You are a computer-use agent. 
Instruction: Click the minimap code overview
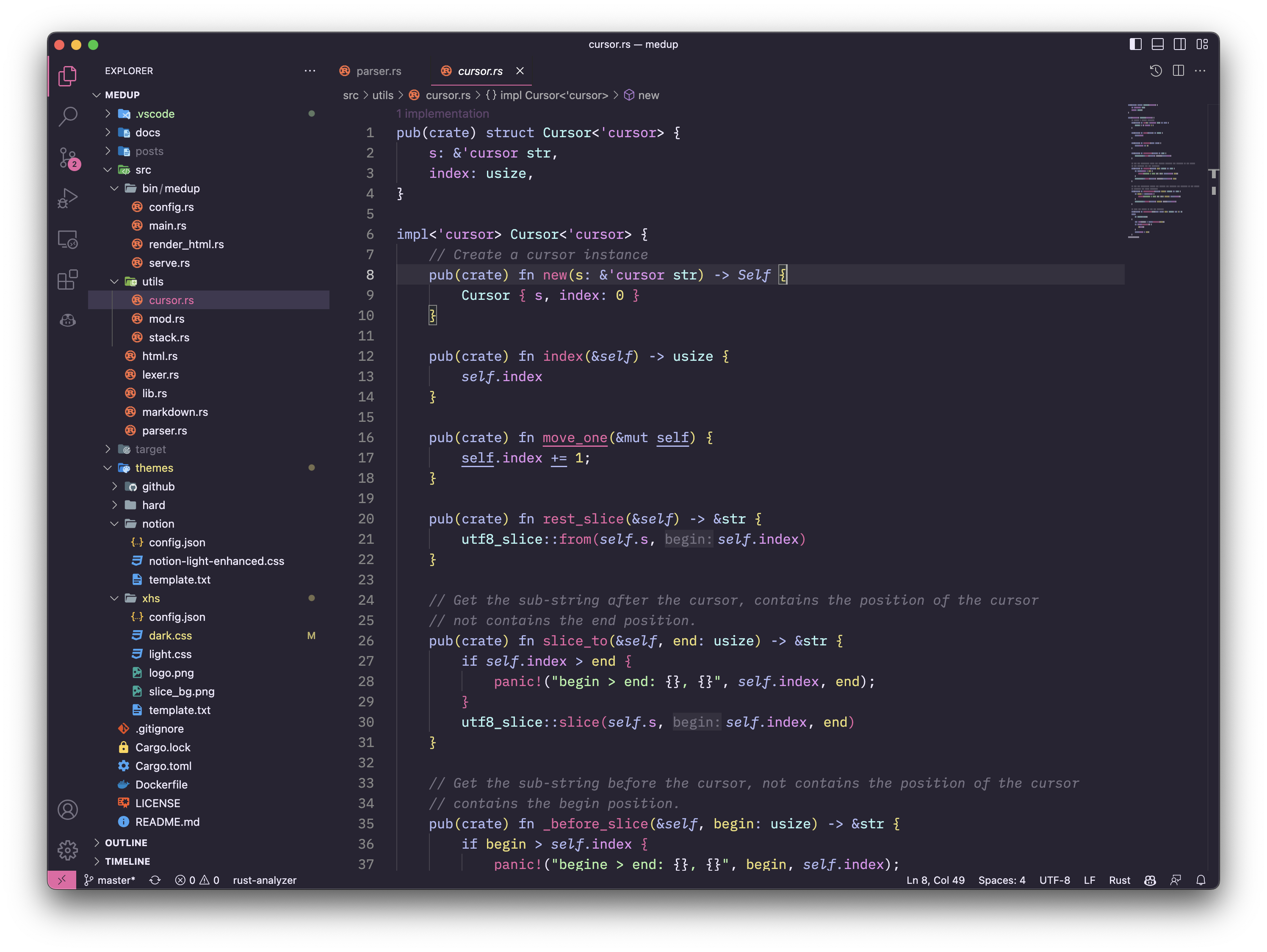1163,172
